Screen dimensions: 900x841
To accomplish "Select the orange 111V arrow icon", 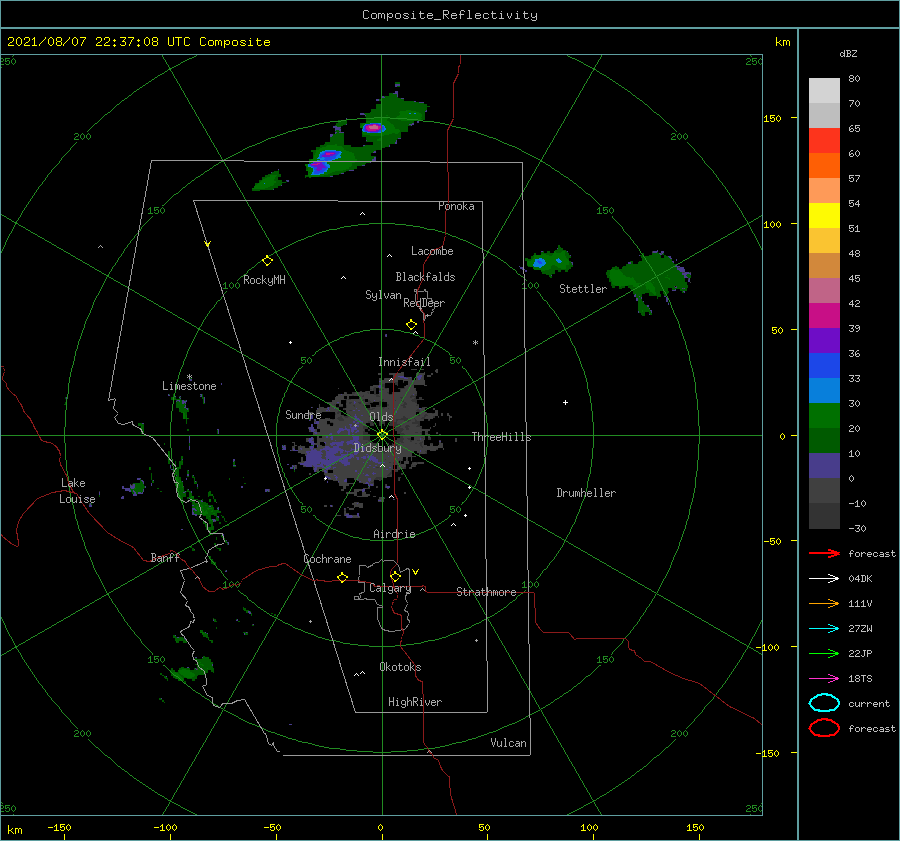I will tap(824, 603).
